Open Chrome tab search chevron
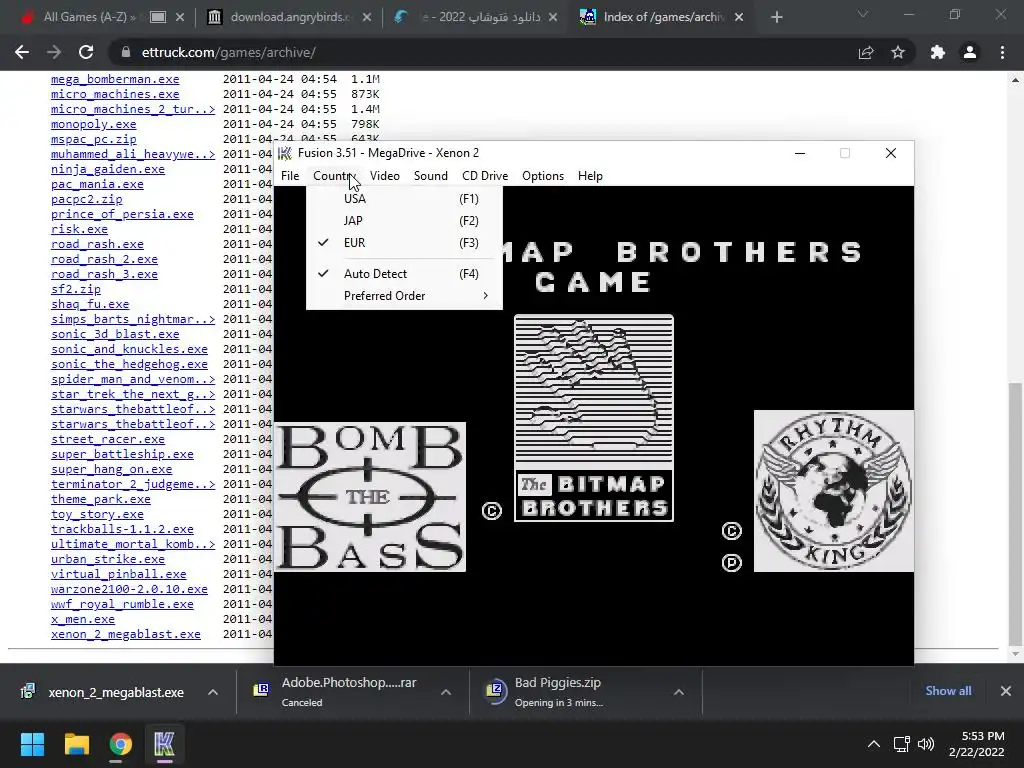The width and height of the screenshot is (1024, 768). 863,14
